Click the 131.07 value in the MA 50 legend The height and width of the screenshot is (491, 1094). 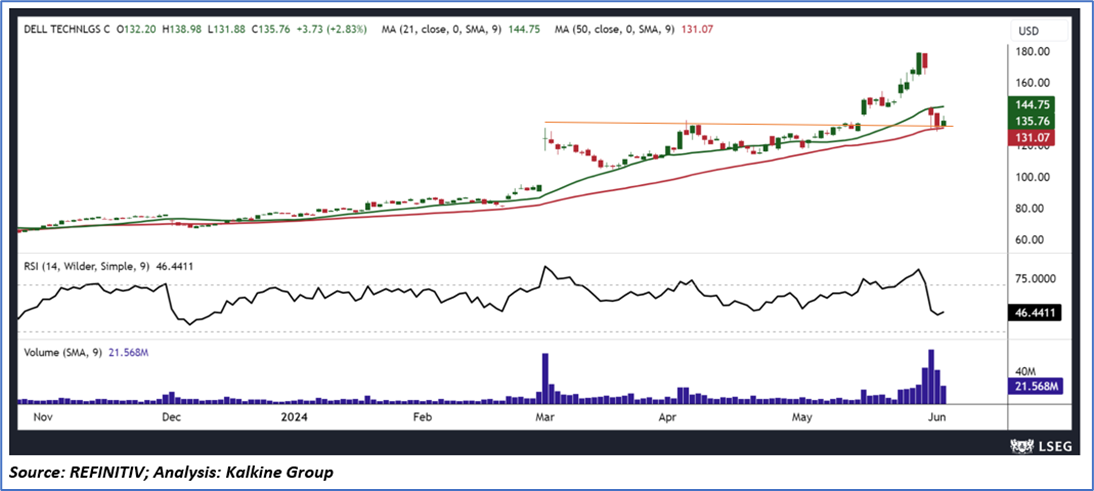(x=696, y=30)
